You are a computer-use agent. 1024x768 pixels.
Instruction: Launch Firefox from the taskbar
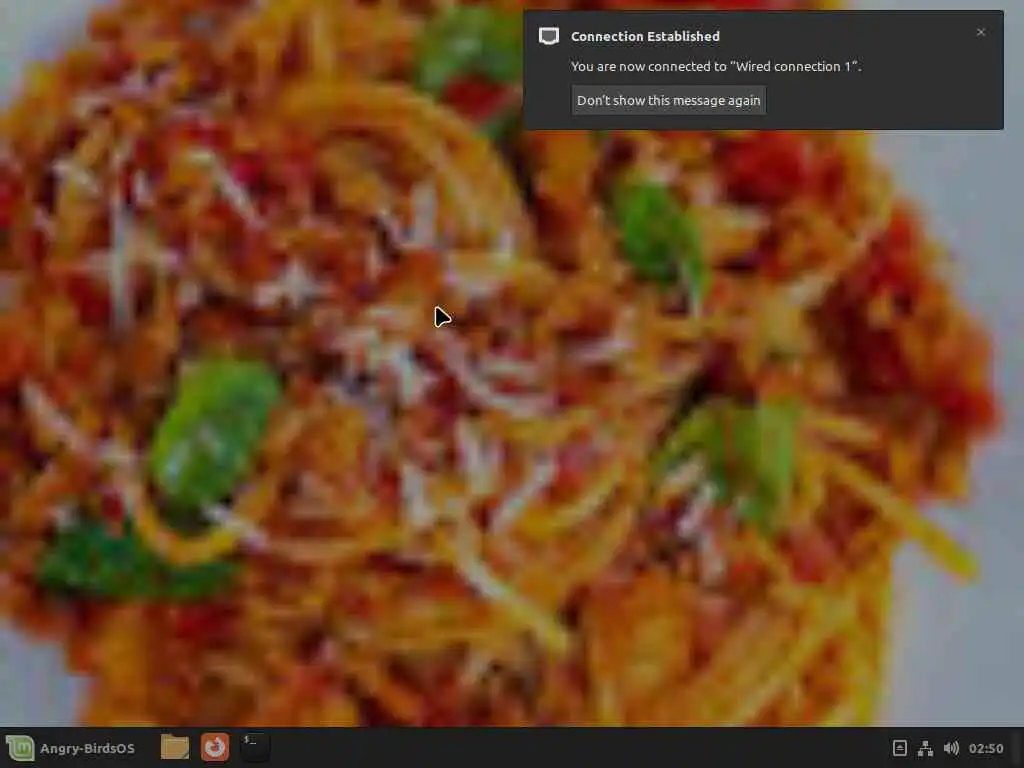pos(214,747)
